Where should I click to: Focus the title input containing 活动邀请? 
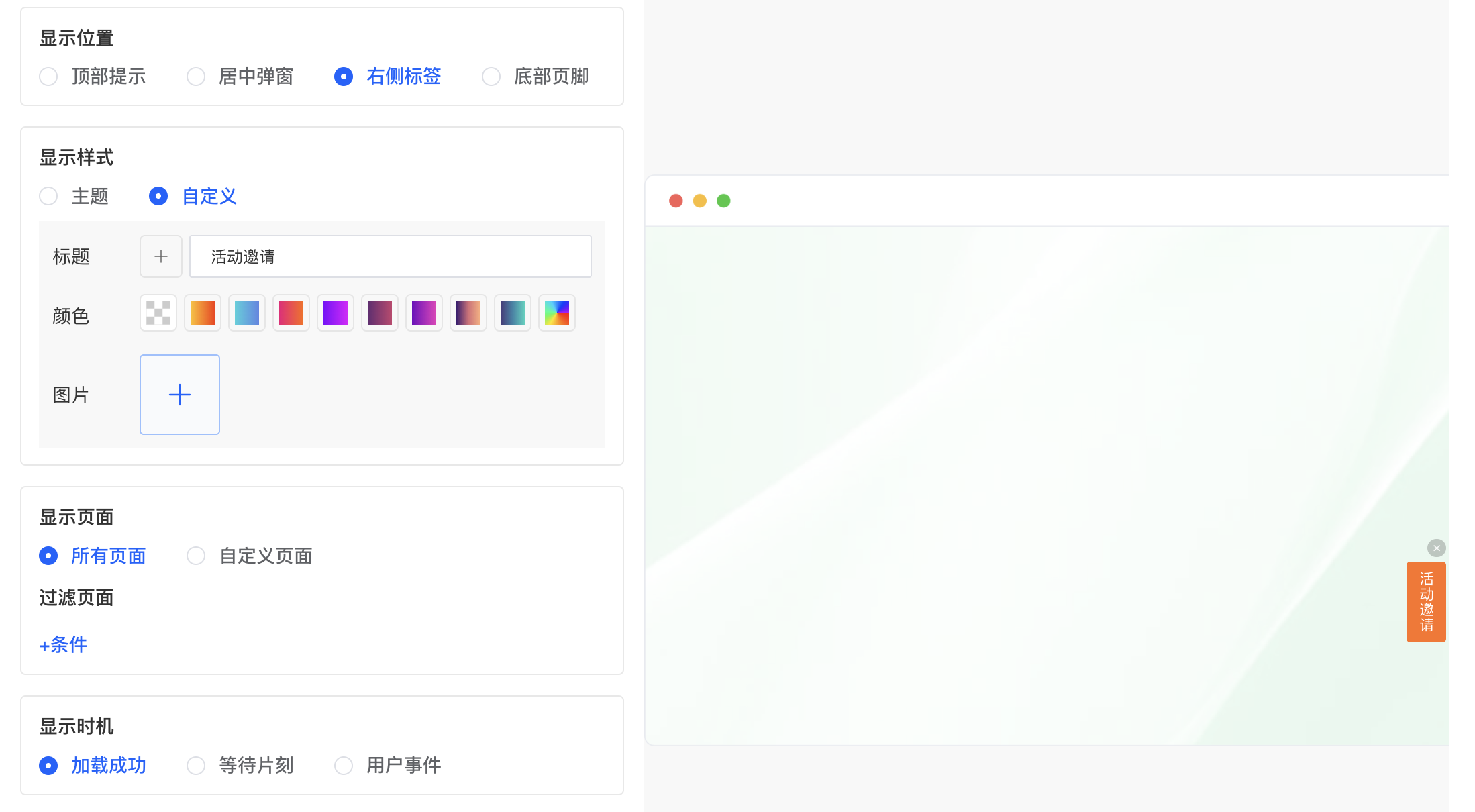pos(391,256)
